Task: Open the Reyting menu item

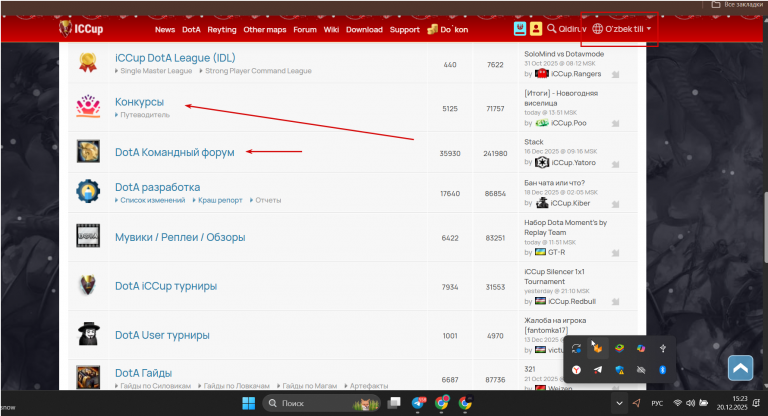Action: tap(222, 30)
